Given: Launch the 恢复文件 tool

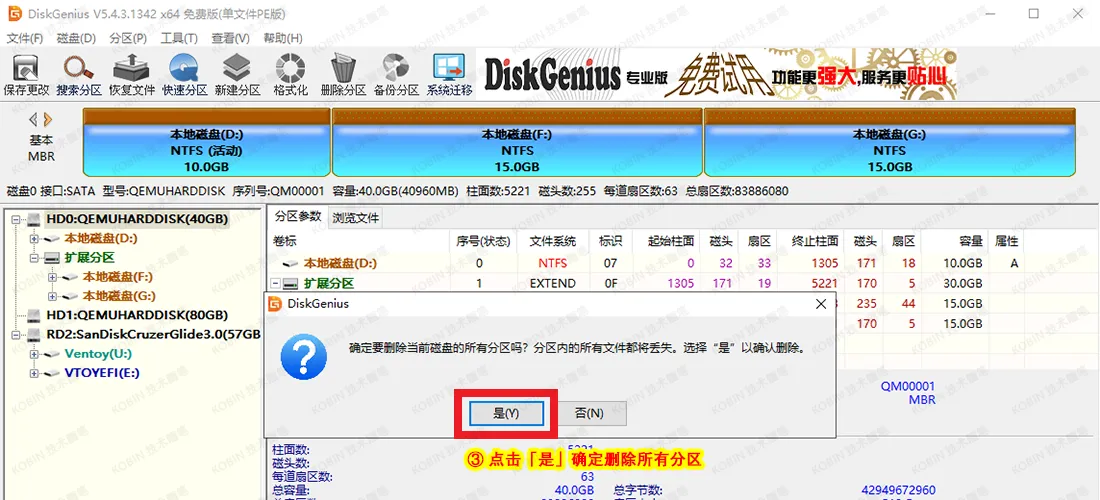Looking at the screenshot, I should point(132,75).
